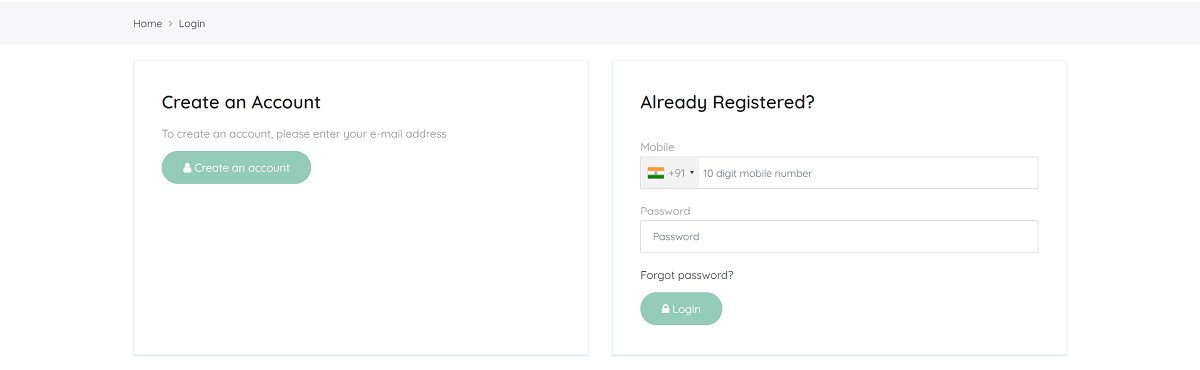Image resolution: width=1200 pixels, height=370 pixels.
Task: Click the breadcrumb chevron separator
Action: point(170,23)
